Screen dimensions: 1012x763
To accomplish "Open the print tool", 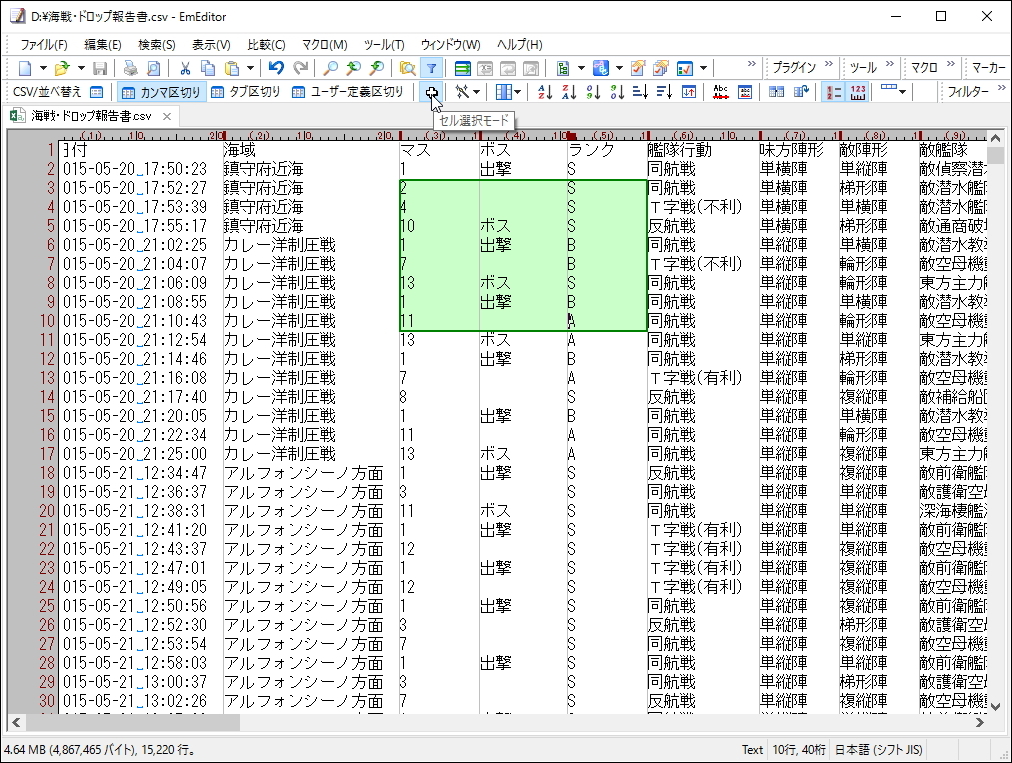I will tap(130, 68).
